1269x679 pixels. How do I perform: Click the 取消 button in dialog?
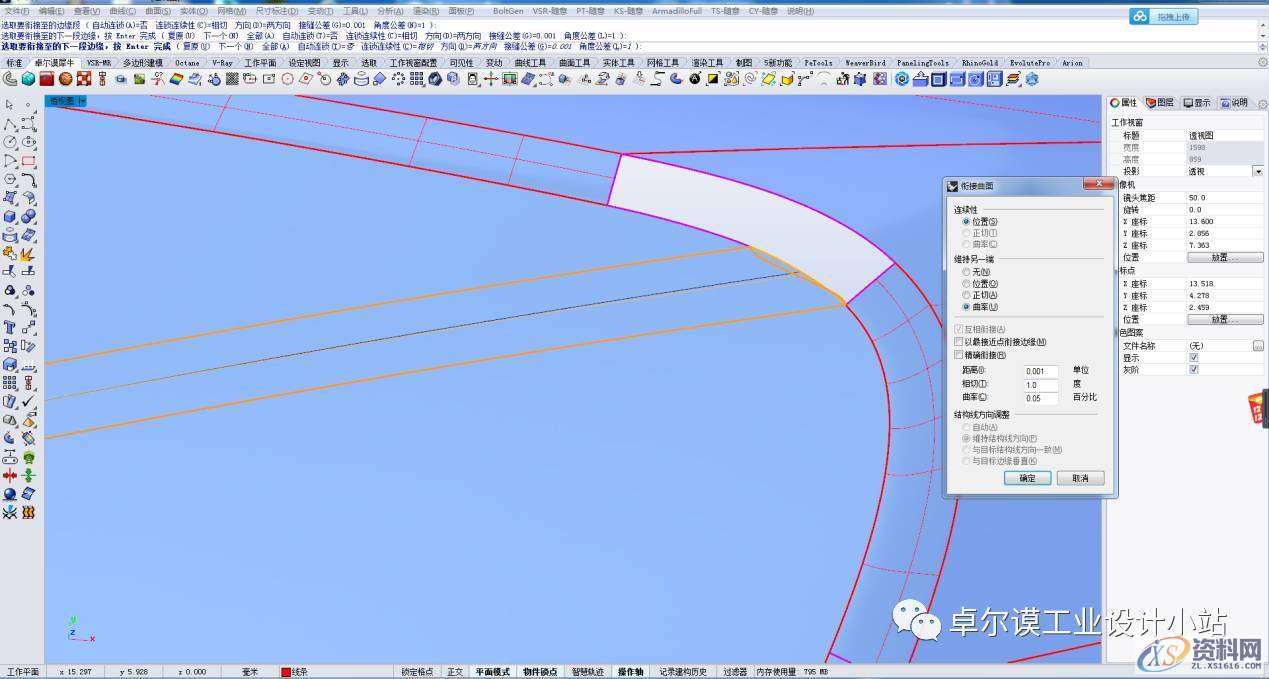[x=1080, y=478]
